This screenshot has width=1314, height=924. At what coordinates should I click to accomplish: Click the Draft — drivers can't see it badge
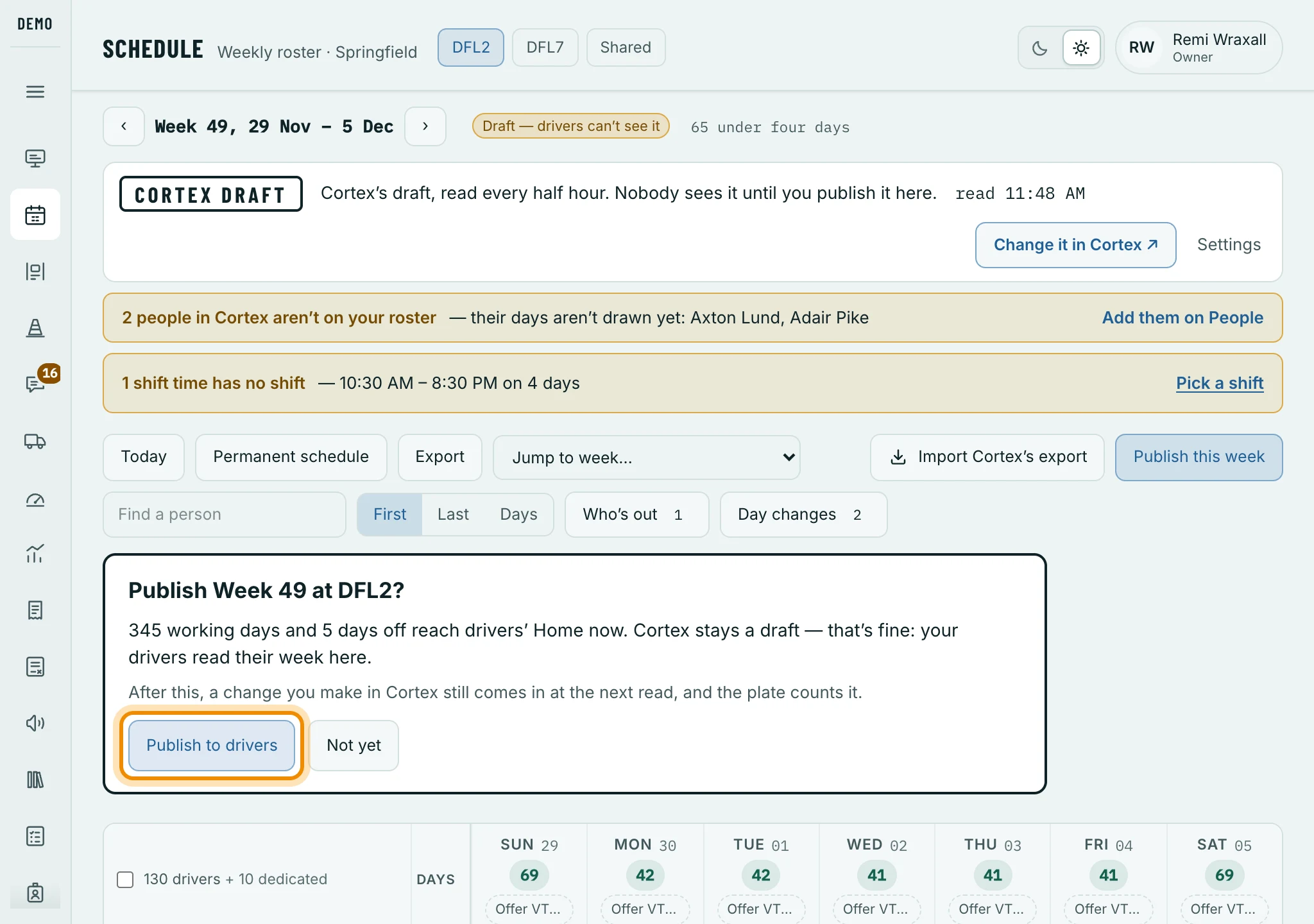(571, 126)
